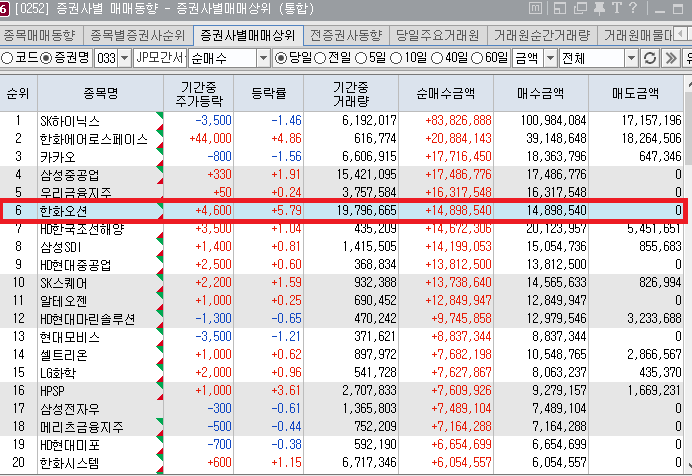692x476 pixels.
Task: Select the 한화에어로스페이스 stock name
Action: coord(94,139)
